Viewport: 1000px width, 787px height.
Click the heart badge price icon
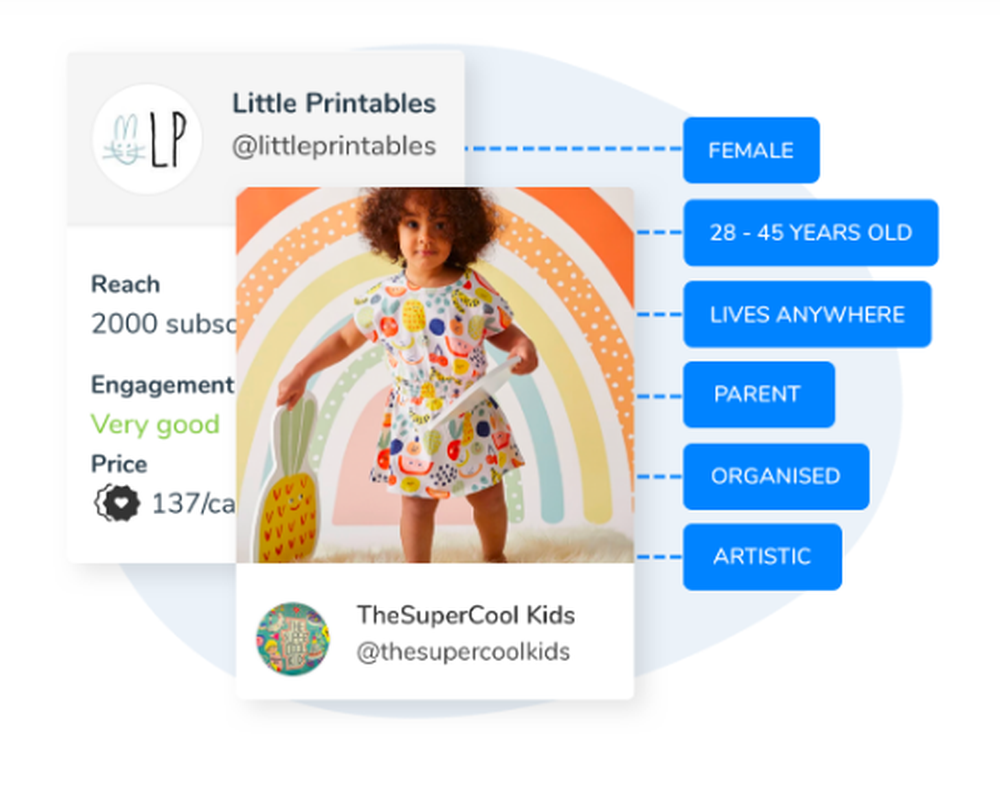pos(117,503)
